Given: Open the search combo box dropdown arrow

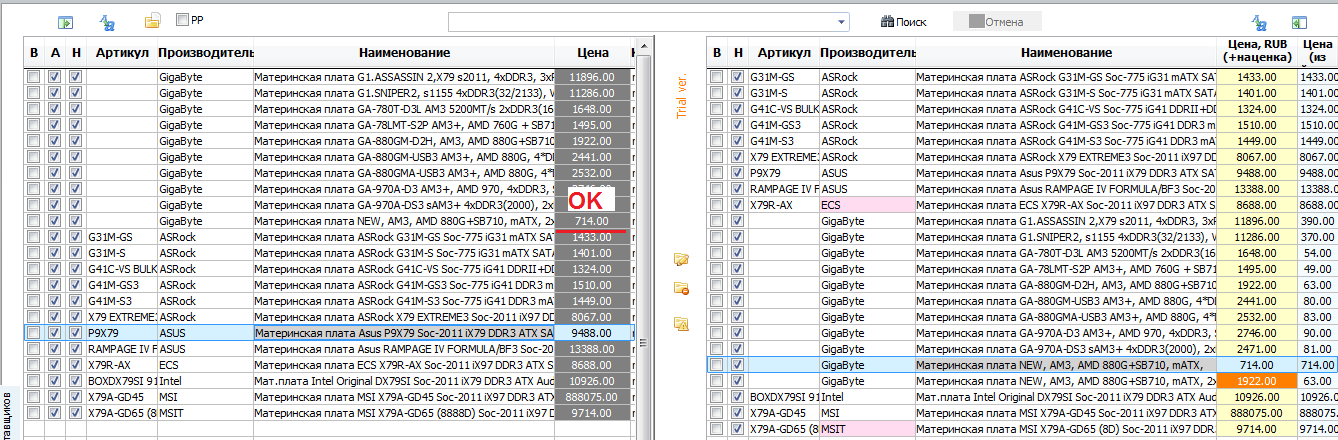Looking at the screenshot, I should coord(842,22).
